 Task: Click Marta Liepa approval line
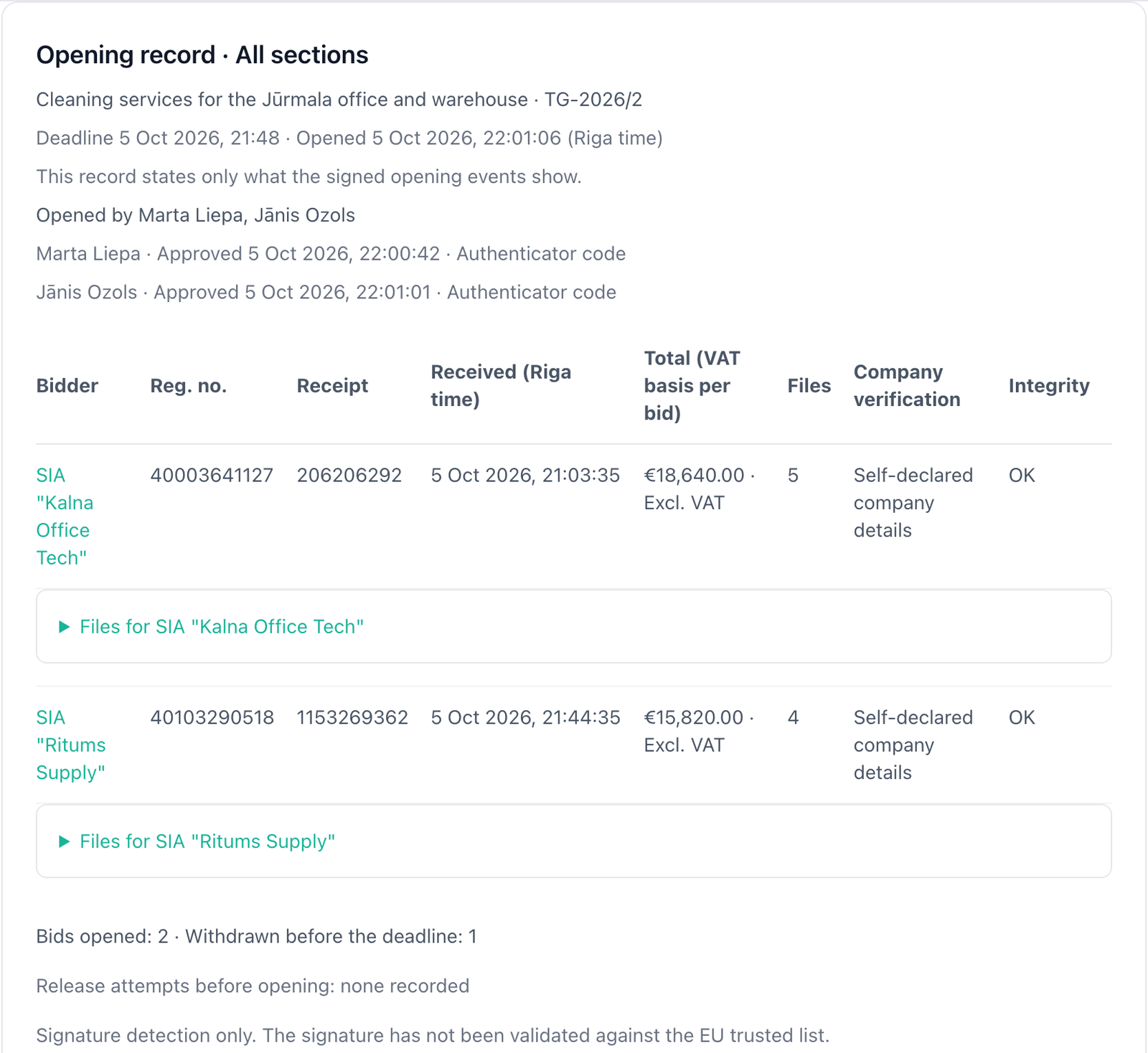pos(331,254)
